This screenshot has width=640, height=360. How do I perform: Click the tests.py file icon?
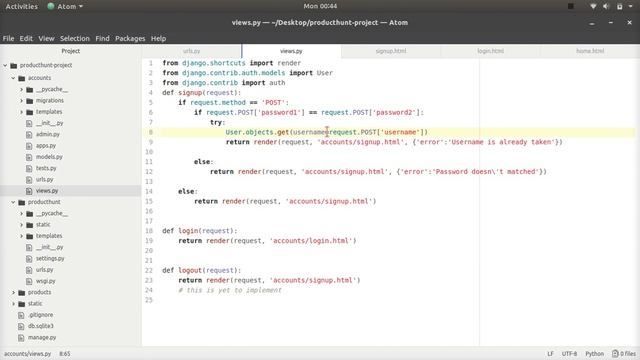[29, 168]
